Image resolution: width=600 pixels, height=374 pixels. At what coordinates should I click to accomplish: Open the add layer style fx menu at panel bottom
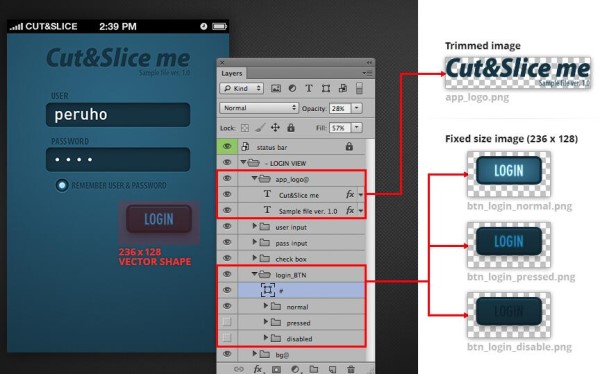pos(258,369)
